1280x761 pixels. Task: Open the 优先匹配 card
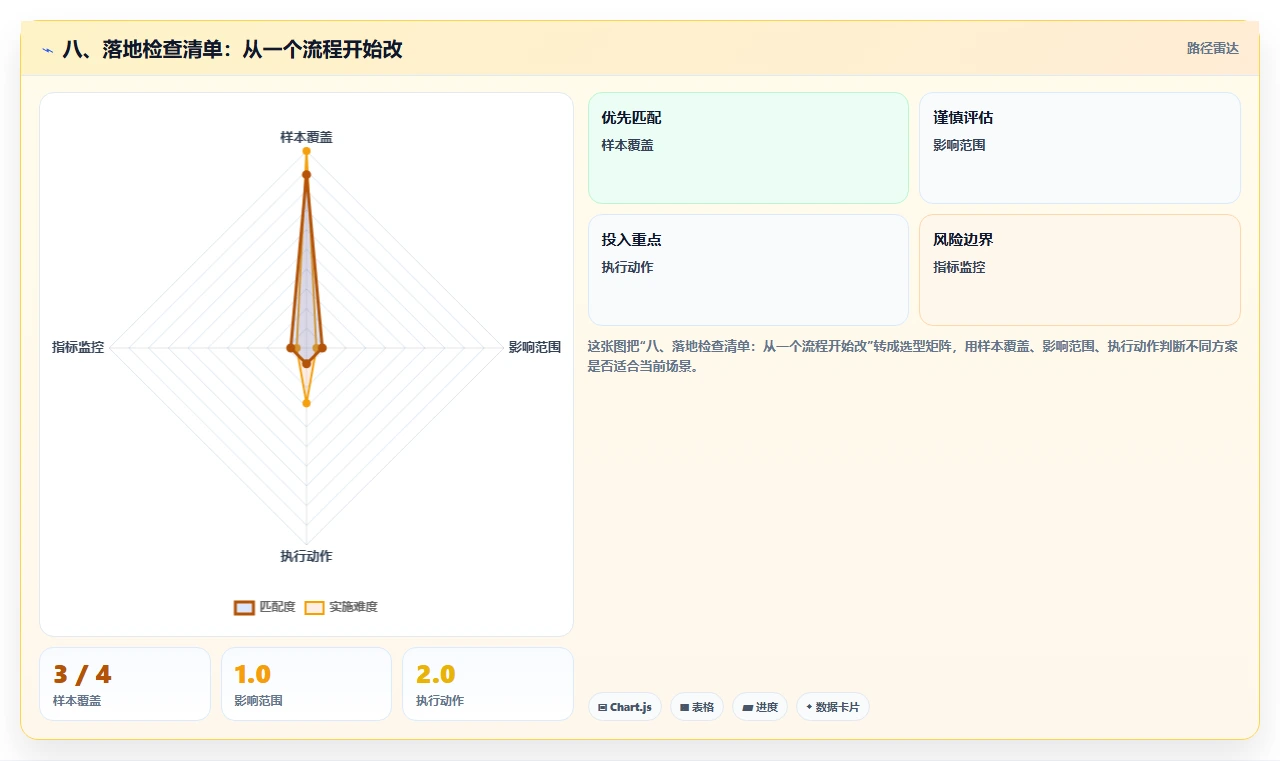click(x=748, y=148)
